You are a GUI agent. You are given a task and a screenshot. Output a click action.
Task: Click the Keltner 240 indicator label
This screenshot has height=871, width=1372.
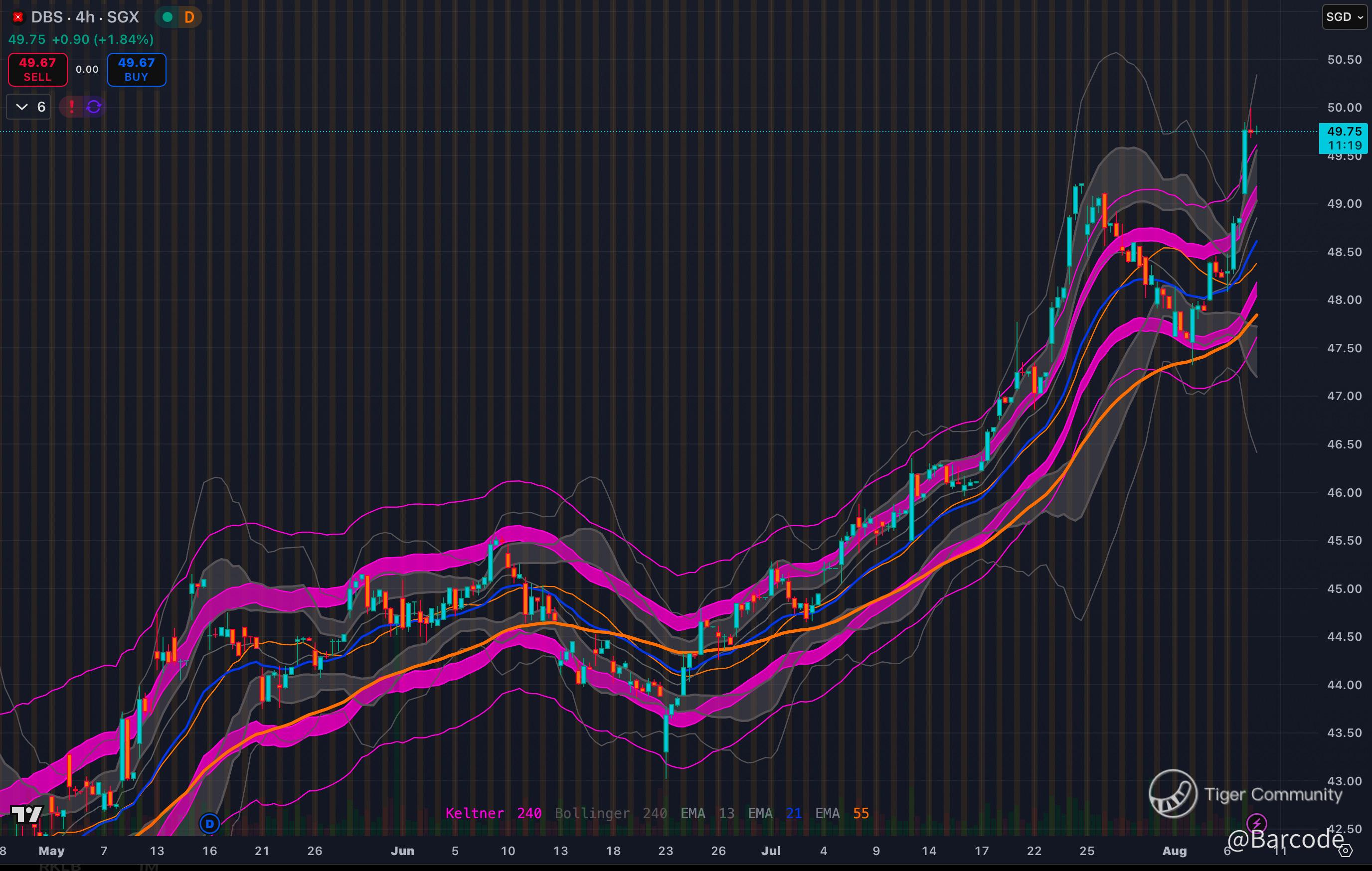pyautogui.click(x=494, y=814)
